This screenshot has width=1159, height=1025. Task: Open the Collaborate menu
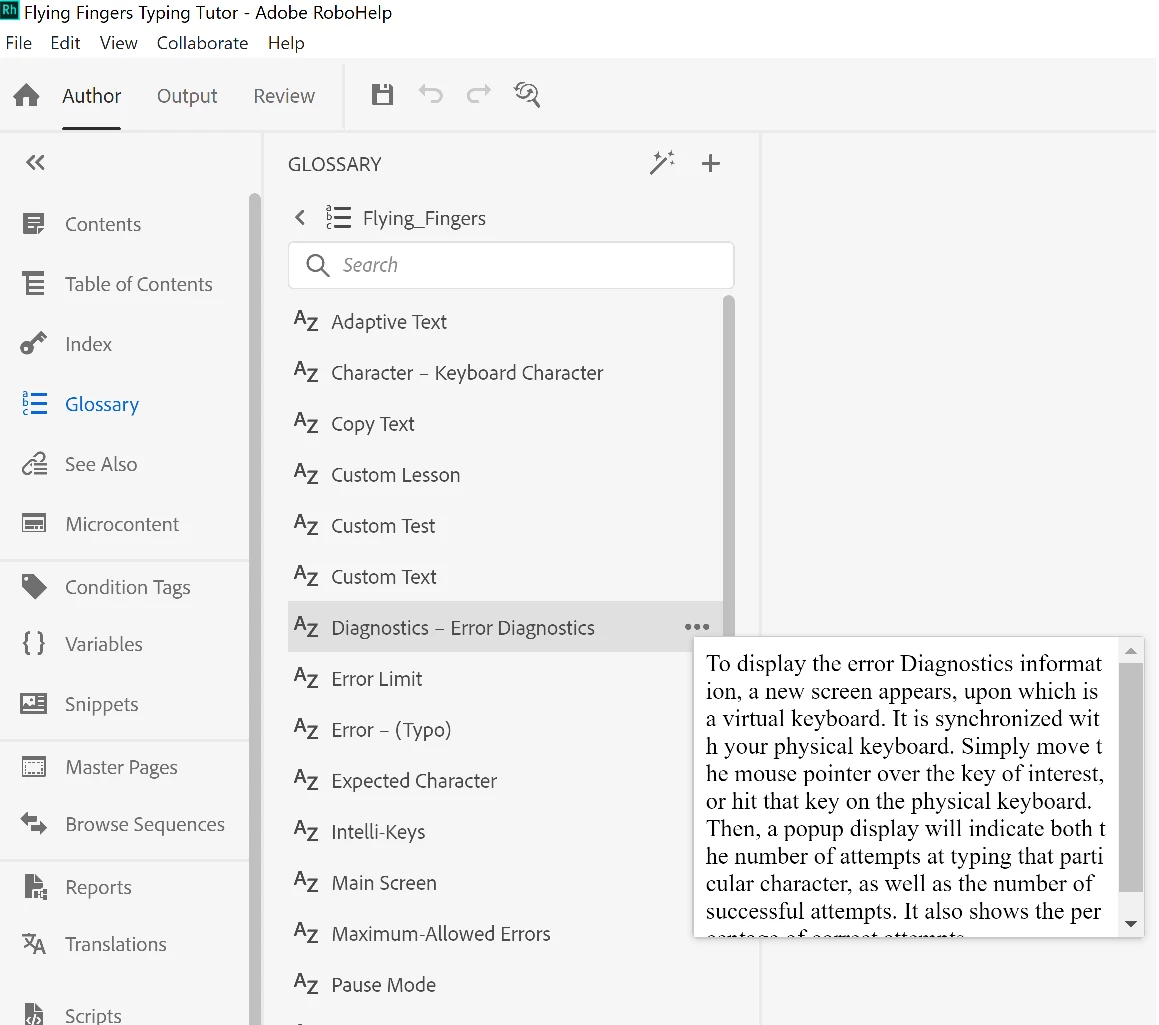click(202, 43)
